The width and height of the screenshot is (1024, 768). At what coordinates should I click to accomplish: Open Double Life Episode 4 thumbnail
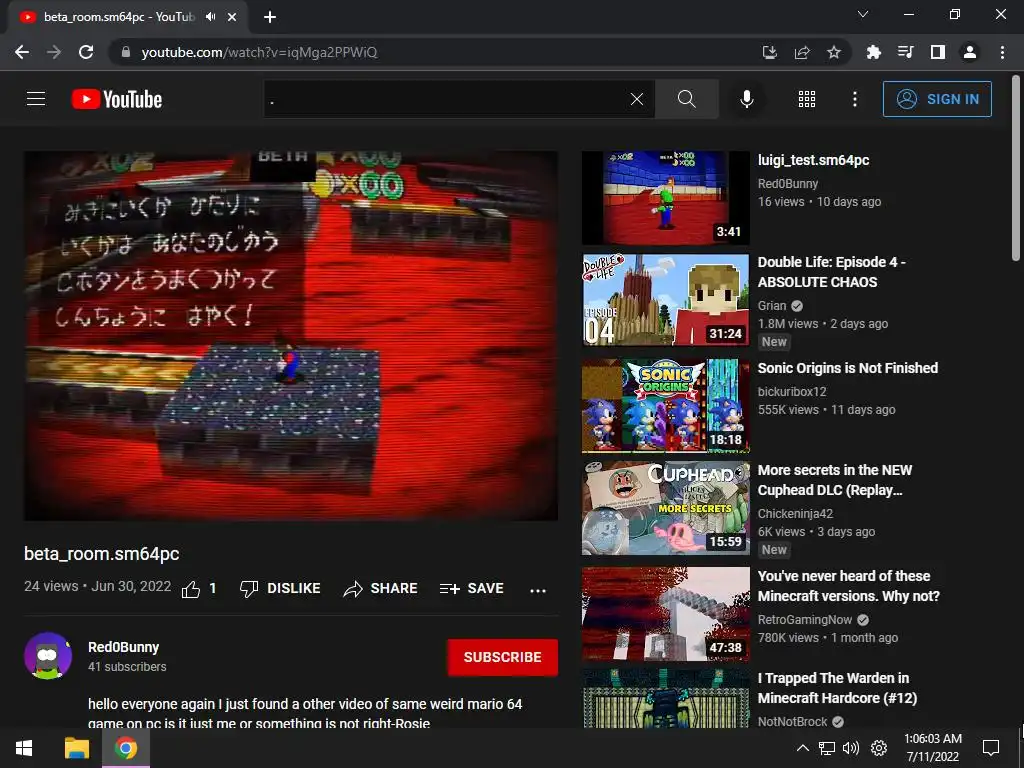665,300
